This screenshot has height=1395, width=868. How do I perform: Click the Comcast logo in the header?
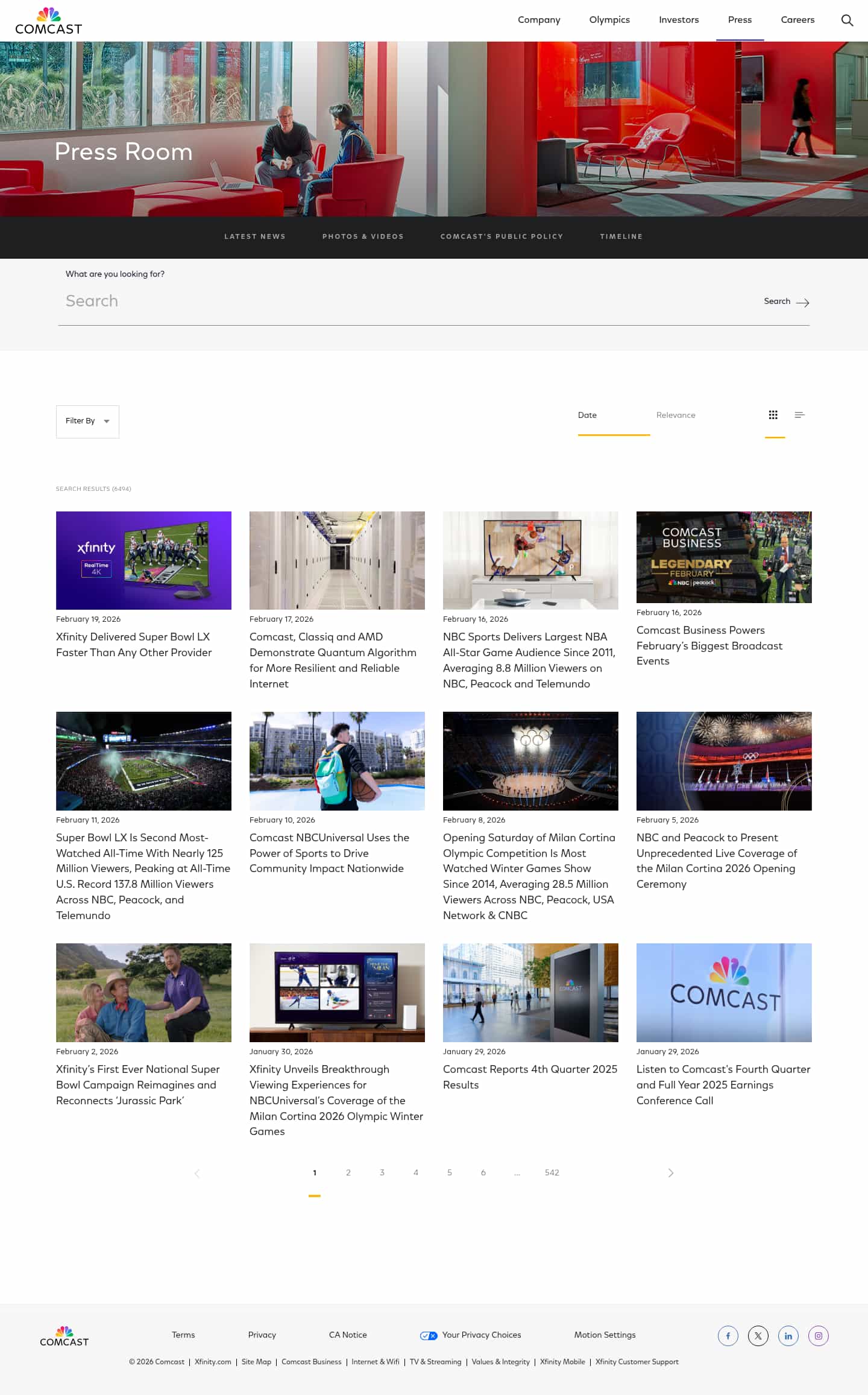[48, 21]
